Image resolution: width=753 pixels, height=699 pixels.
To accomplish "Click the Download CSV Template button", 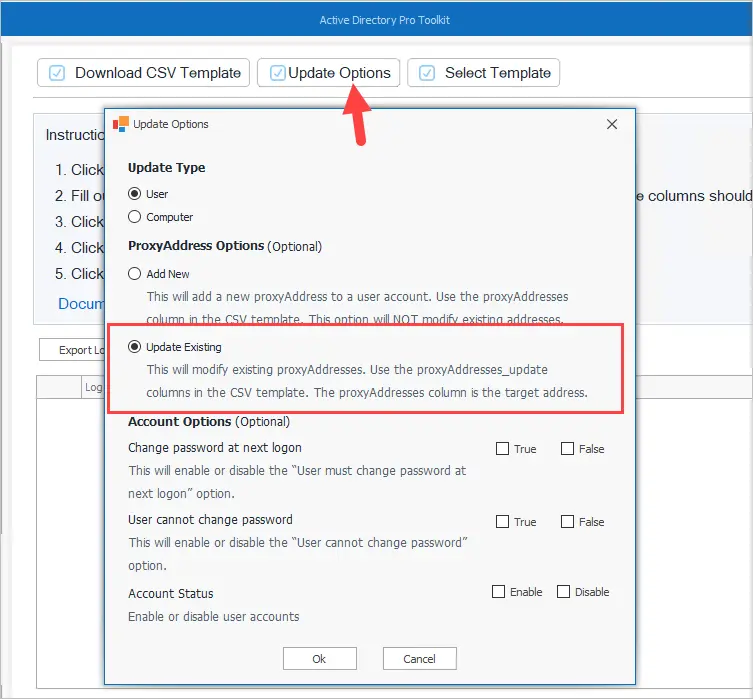I will click(x=143, y=72).
